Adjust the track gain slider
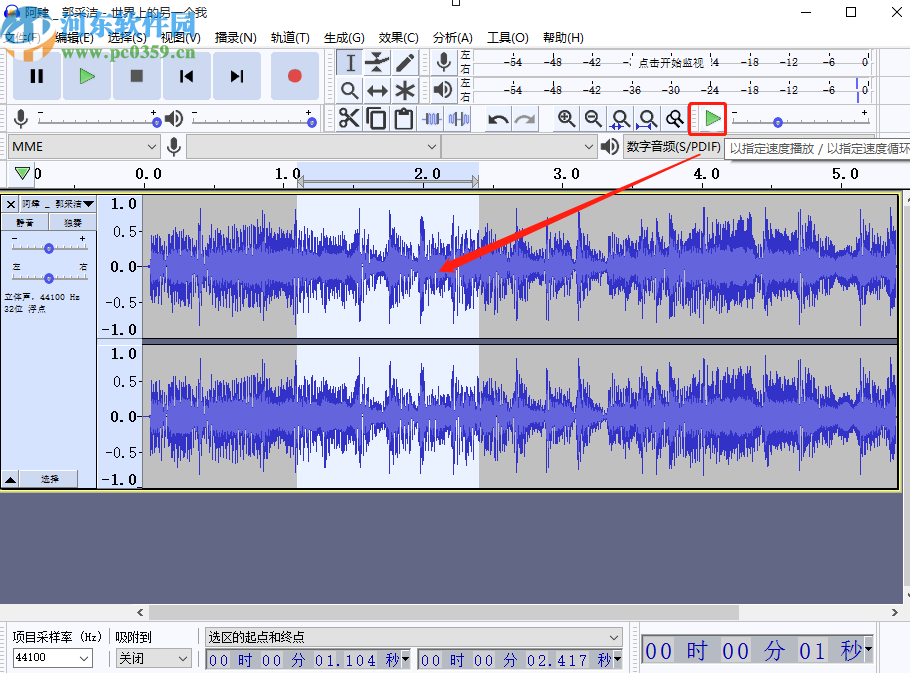910x673 pixels. (x=48, y=249)
